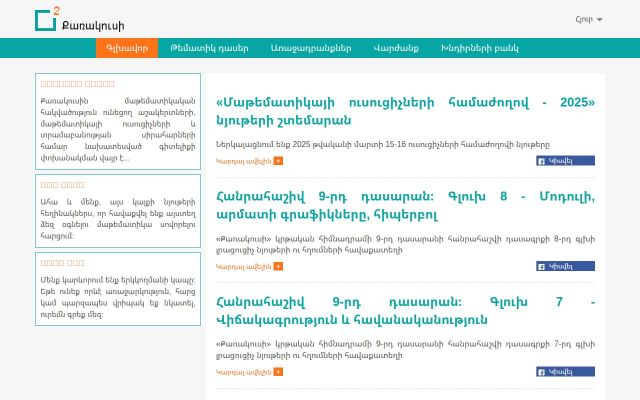
Task: Click Facebook share button of first article
Action: tap(565, 161)
